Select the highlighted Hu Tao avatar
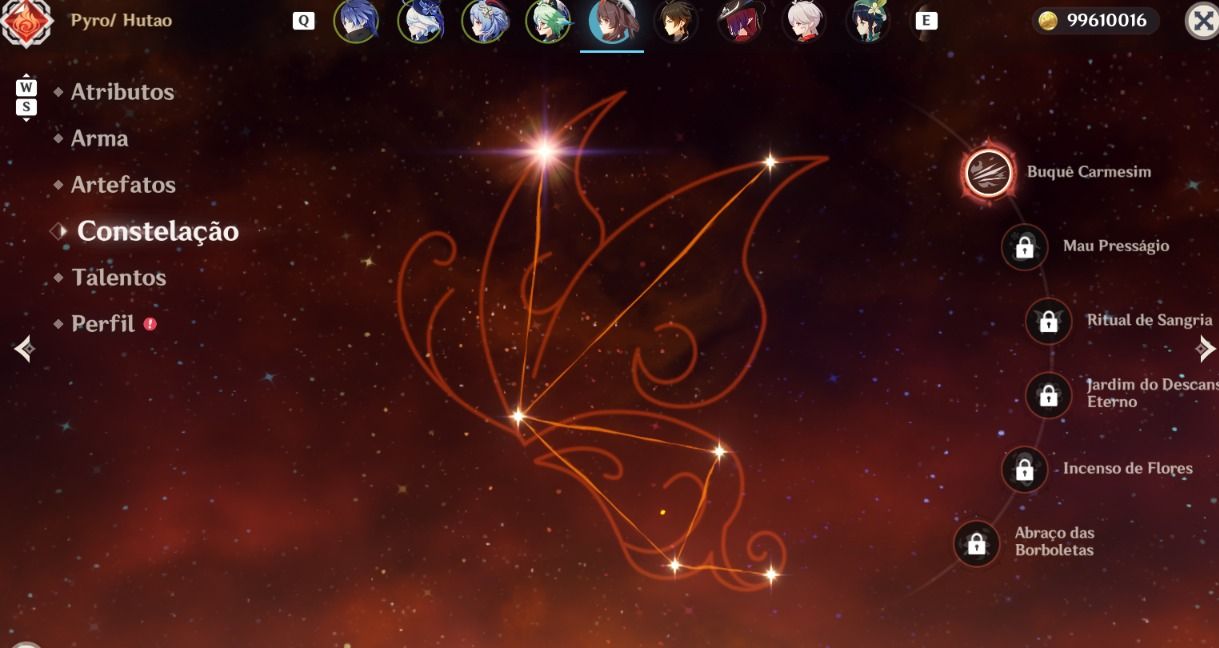The width and height of the screenshot is (1219, 648). 612,22
